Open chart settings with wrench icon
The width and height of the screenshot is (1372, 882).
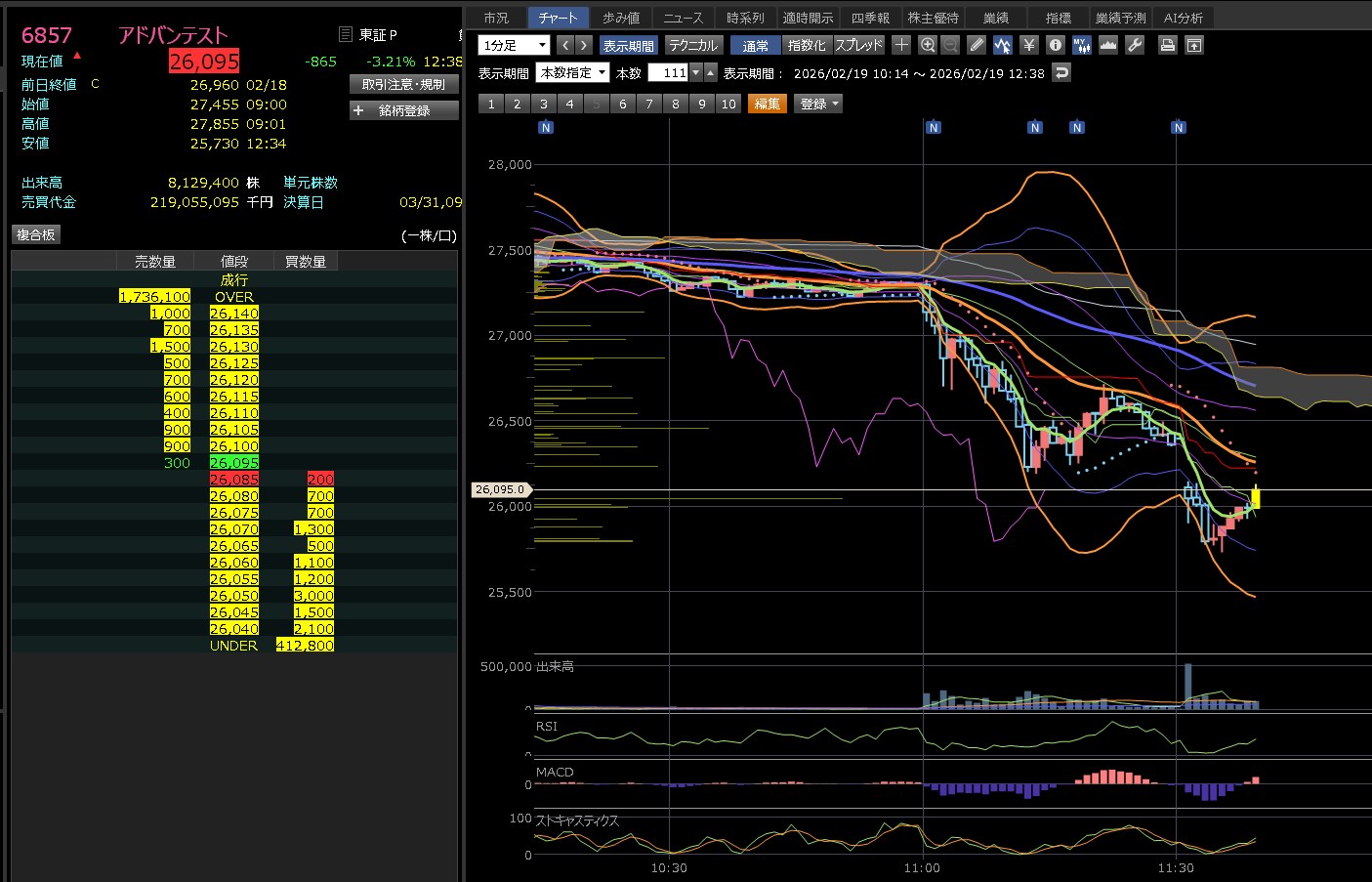coord(1135,45)
